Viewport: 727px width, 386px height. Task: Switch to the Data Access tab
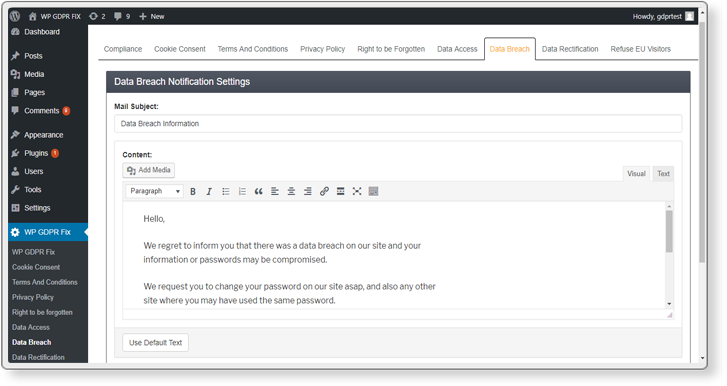[x=457, y=49]
